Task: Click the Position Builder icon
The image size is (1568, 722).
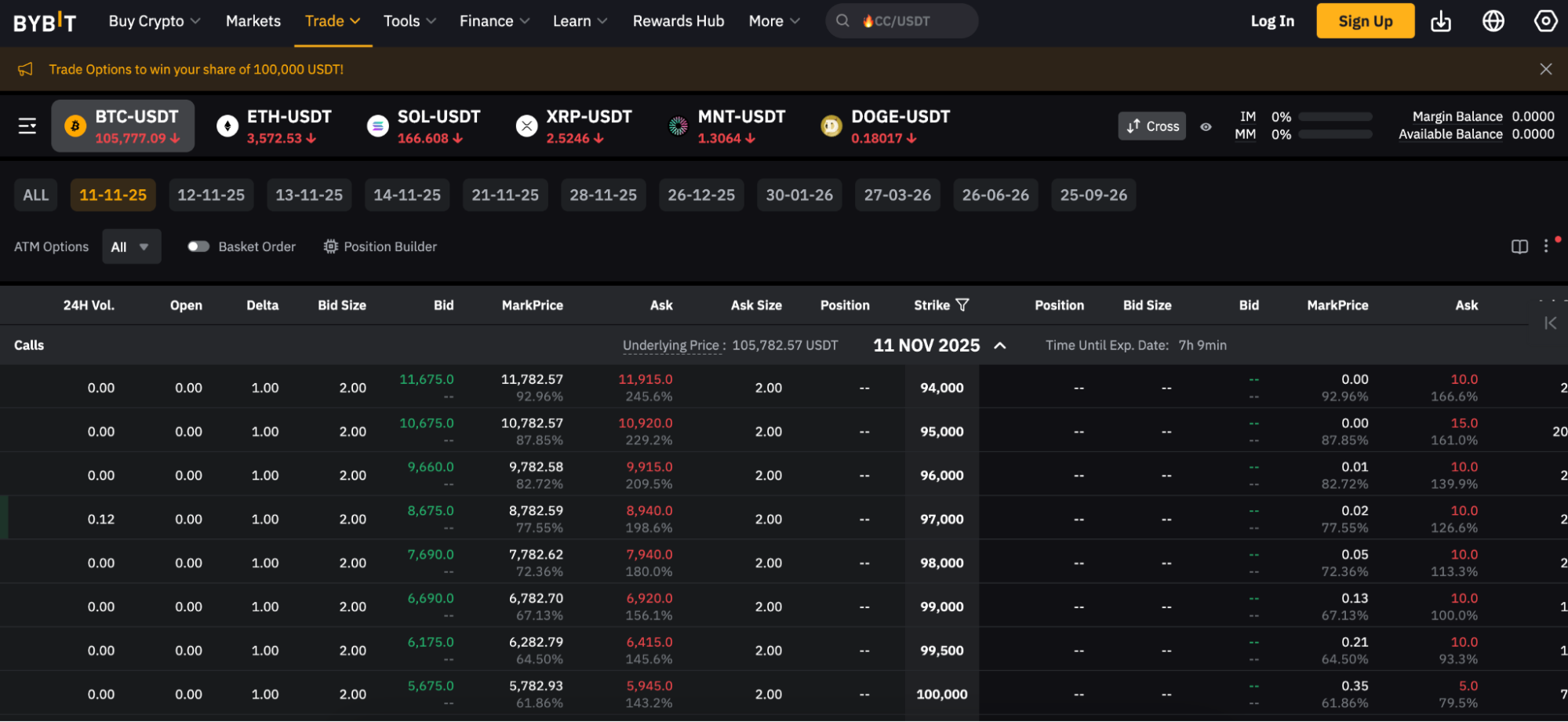Action: click(330, 246)
